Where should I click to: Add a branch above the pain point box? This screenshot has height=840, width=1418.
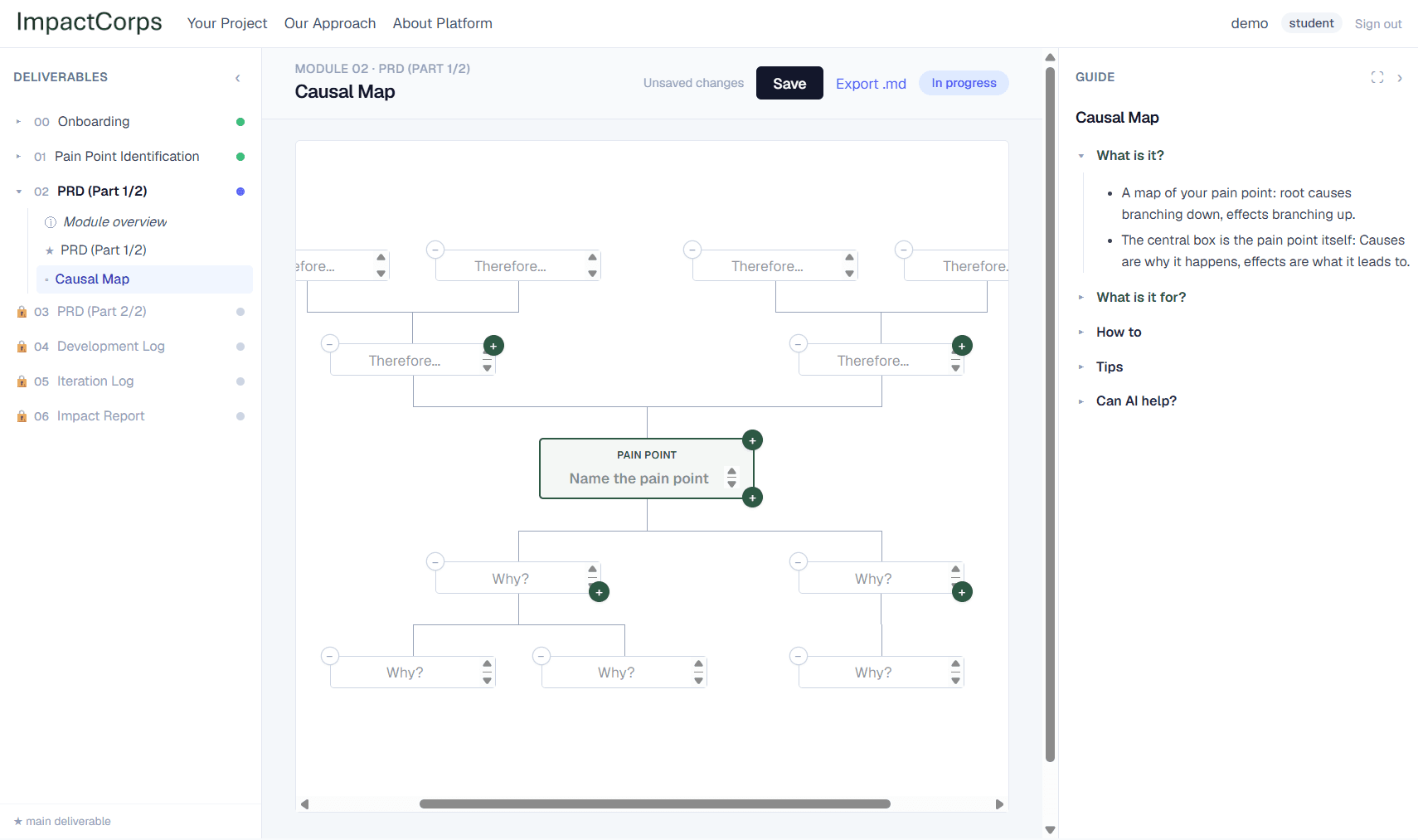[x=752, y=440]
